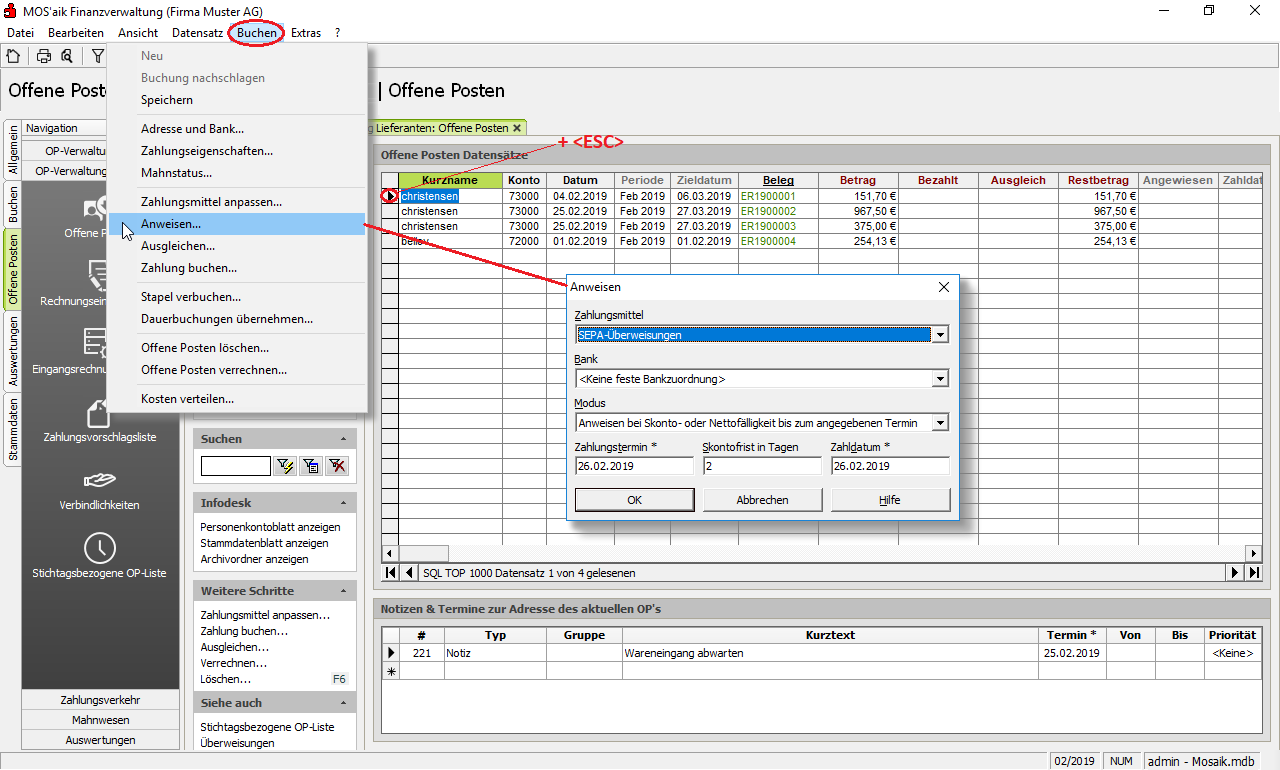
Task: Open the Modus dropdown list
Action: [x=939, y=423]
